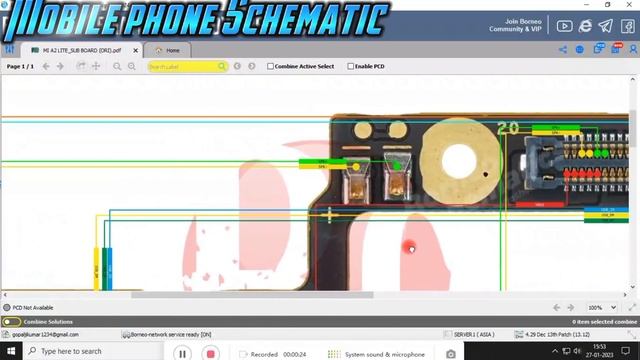Viewport: 640px width, 360px height.
Task: Click horizontal scrollbar left arrow
Action: [5, 295]
